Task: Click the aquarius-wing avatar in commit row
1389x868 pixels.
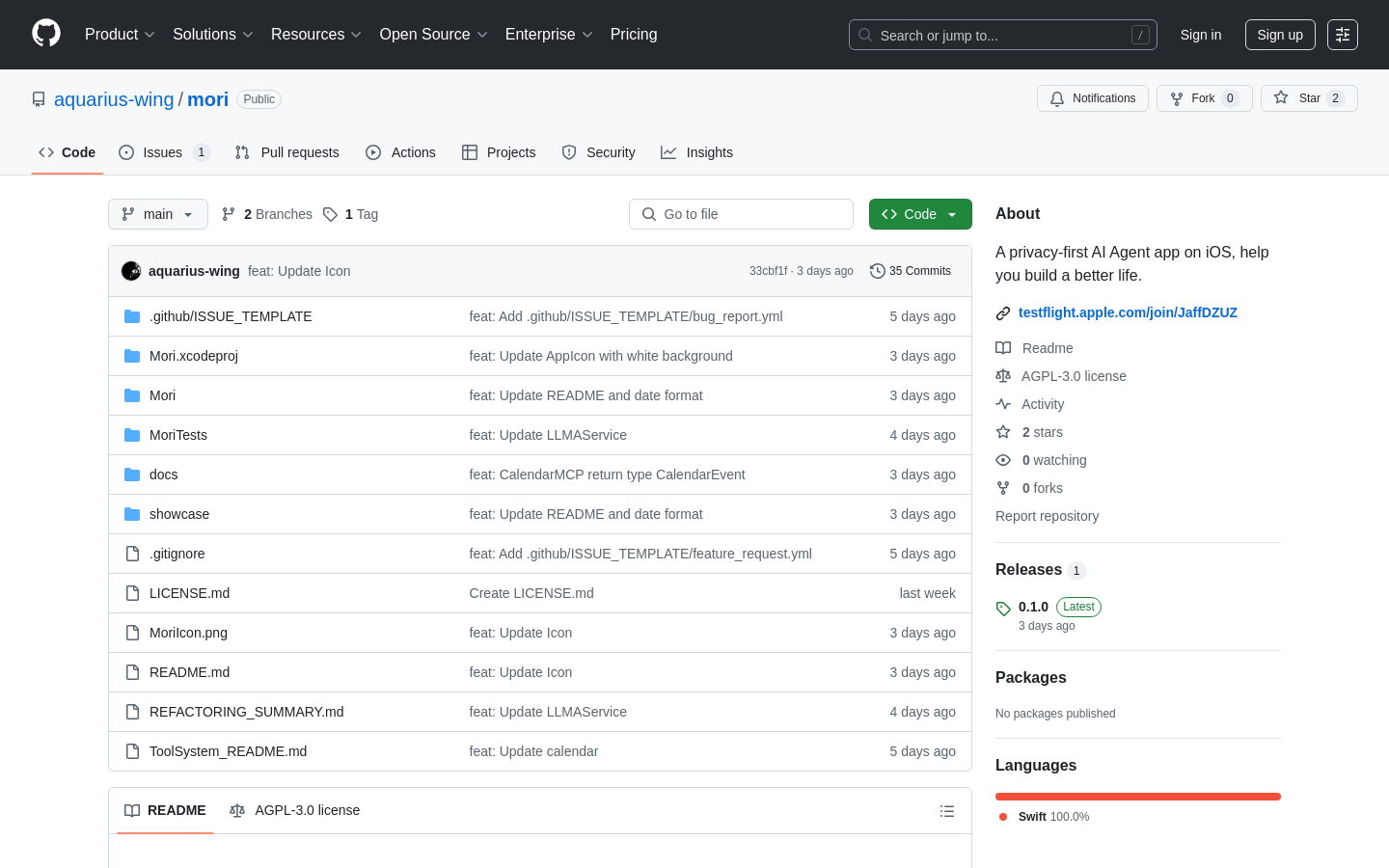Action: click(x=131, y=271)
